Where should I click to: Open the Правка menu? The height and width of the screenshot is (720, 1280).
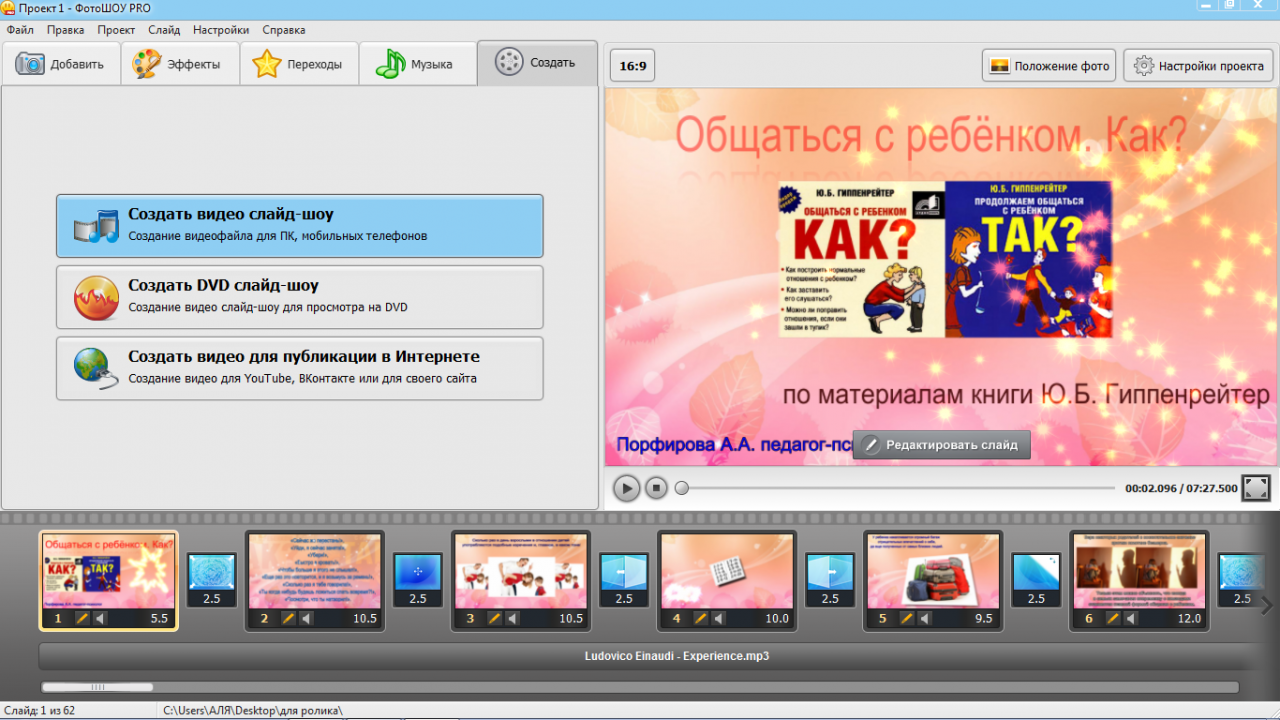(66, 30)
